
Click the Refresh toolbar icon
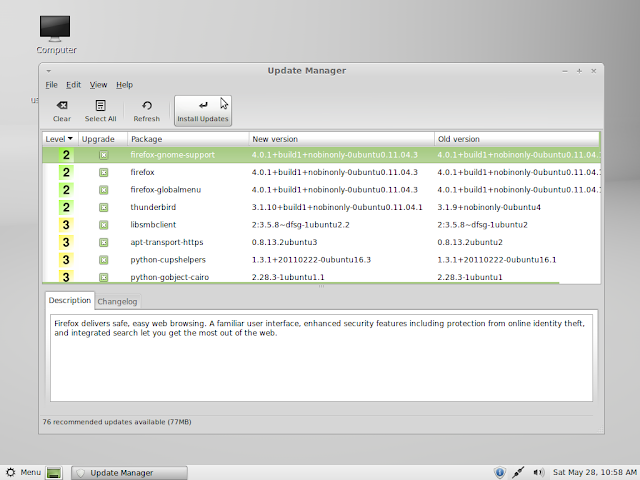147,111
